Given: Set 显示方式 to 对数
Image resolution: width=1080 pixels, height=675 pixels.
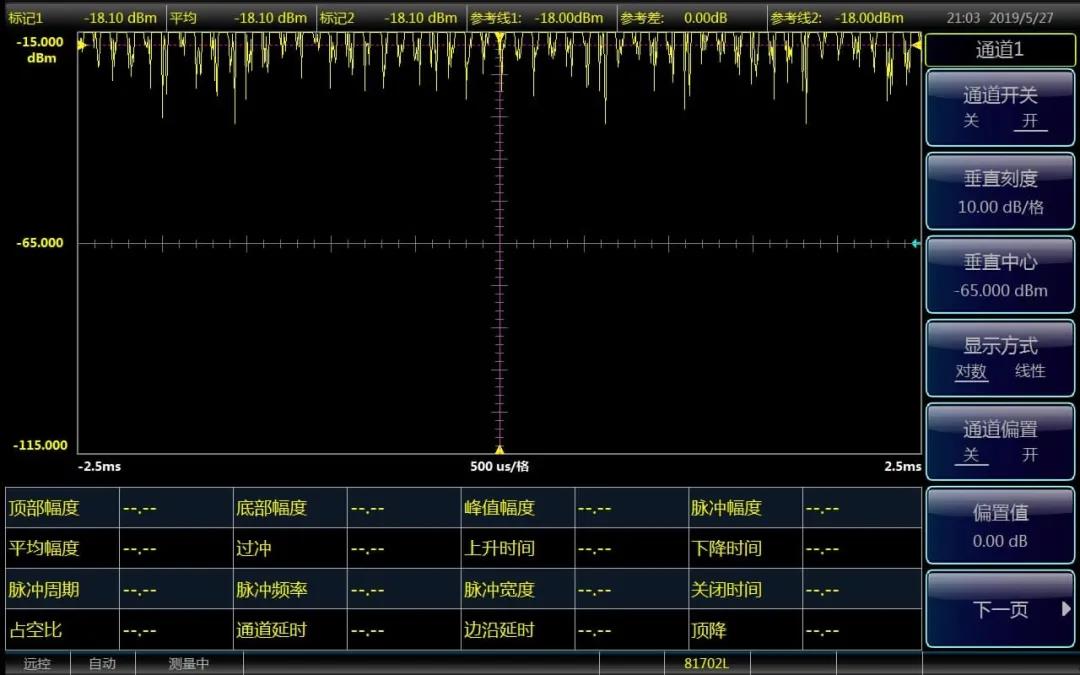Looking at the screenshot, I should click(971, 371).
